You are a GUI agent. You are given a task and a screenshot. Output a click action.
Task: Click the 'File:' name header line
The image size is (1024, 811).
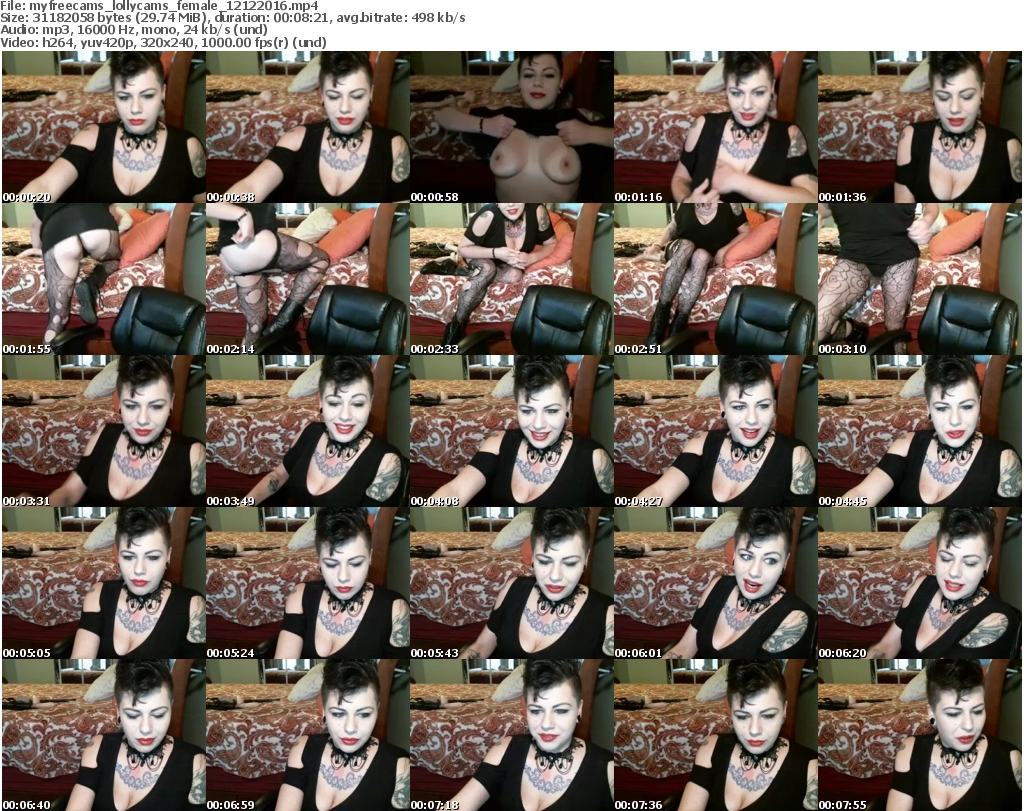pyautogui.click(x=159, y=6)
